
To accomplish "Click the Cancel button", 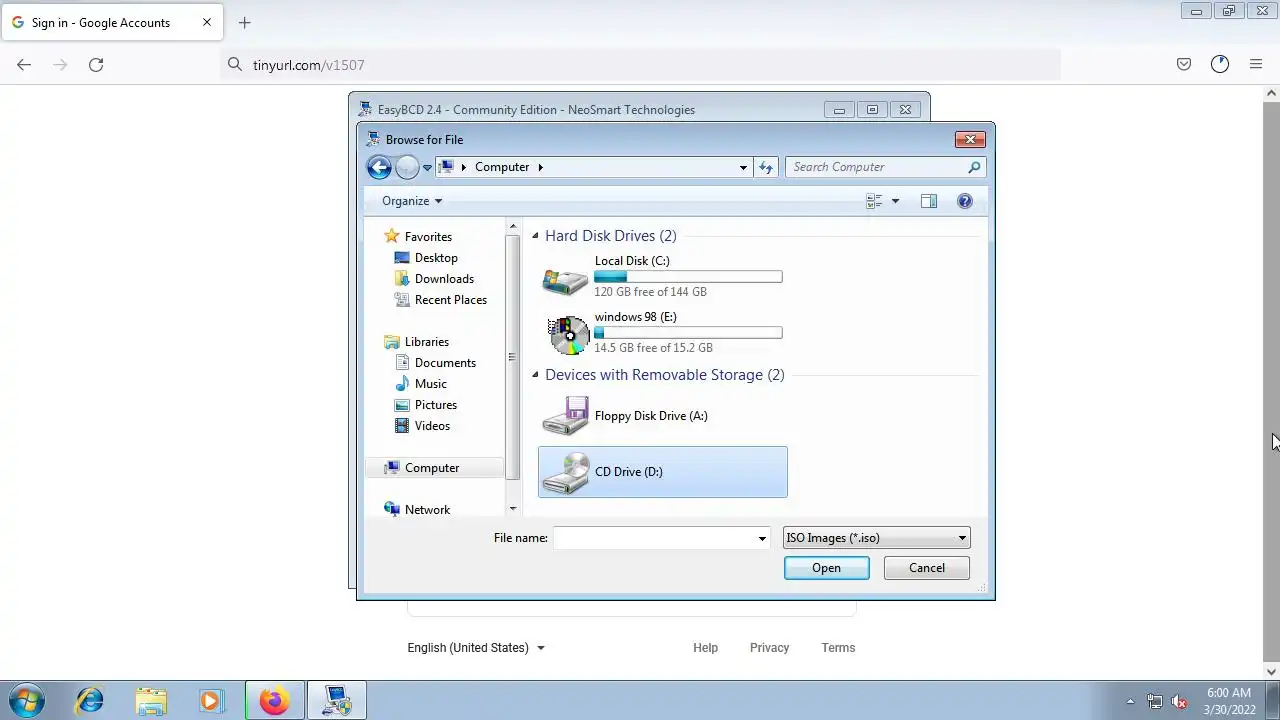I will click(x=927, y=568).
